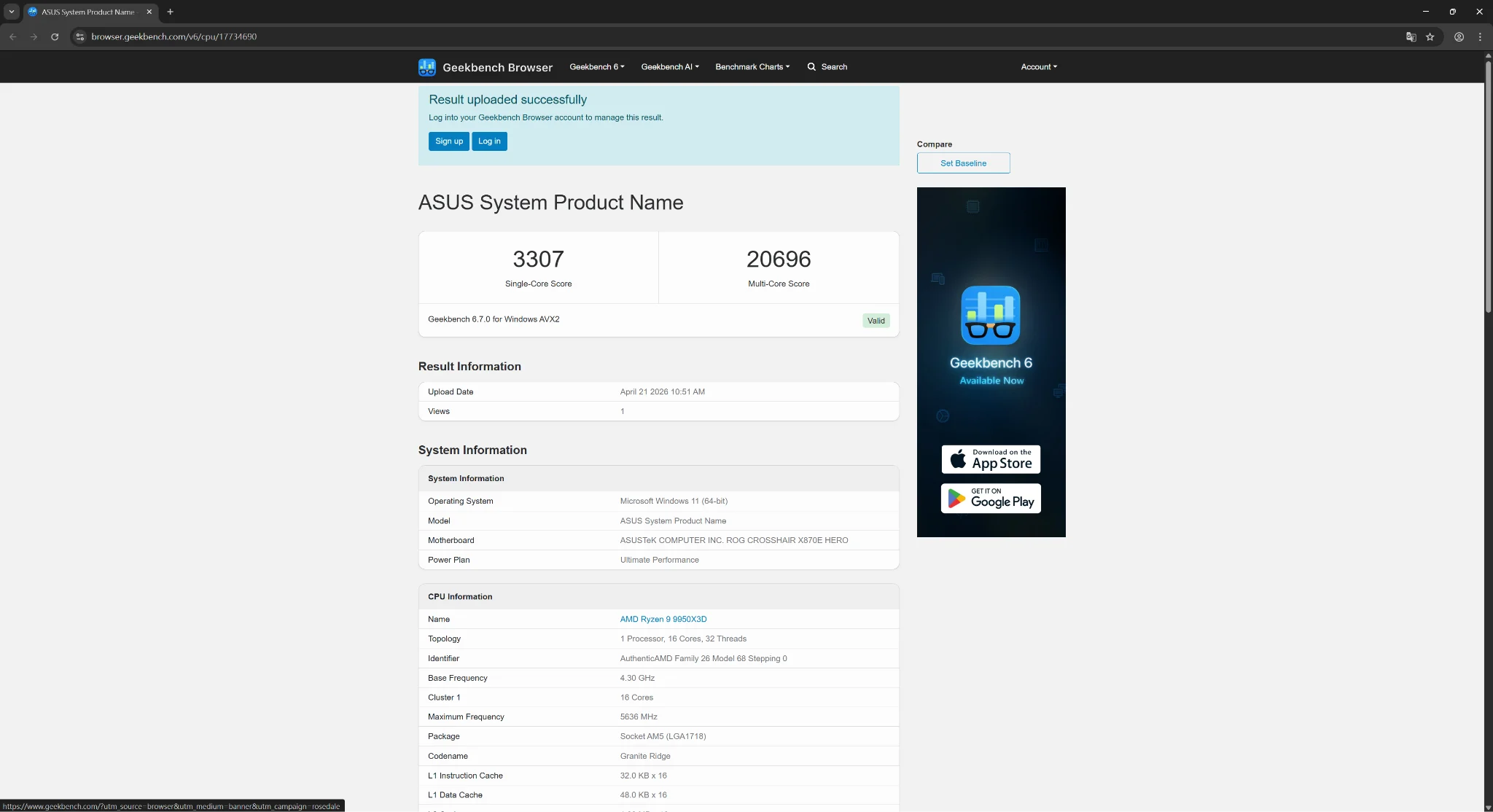1493x812 pixels.
Task: Expand the Geekbench 6 dropdown menu
Action: [x=596, y=67]
